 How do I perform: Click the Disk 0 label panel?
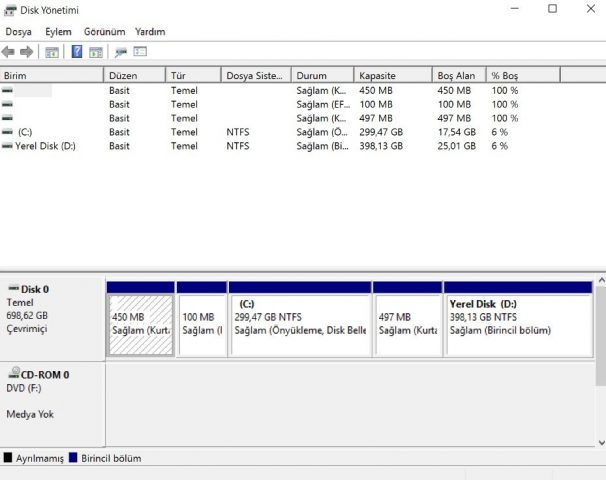[53, 319]
